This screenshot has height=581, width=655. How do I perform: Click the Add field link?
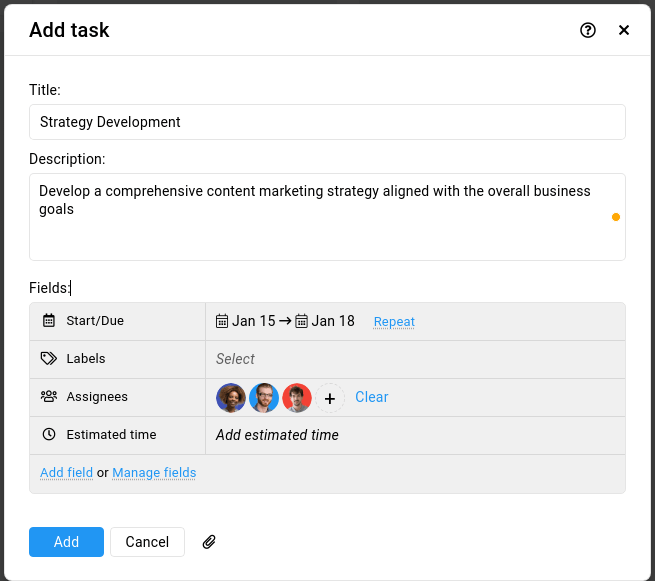click(x=66, y=472)
